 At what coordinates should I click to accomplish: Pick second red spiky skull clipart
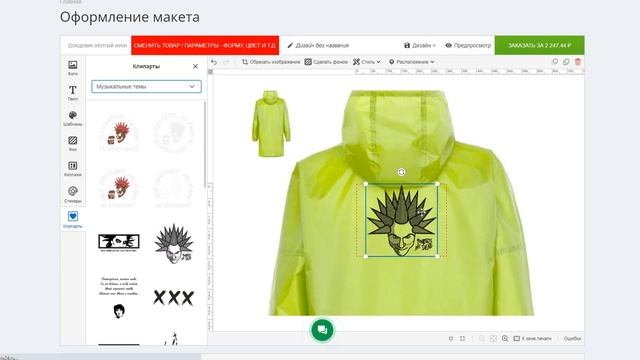pos(119,188)
